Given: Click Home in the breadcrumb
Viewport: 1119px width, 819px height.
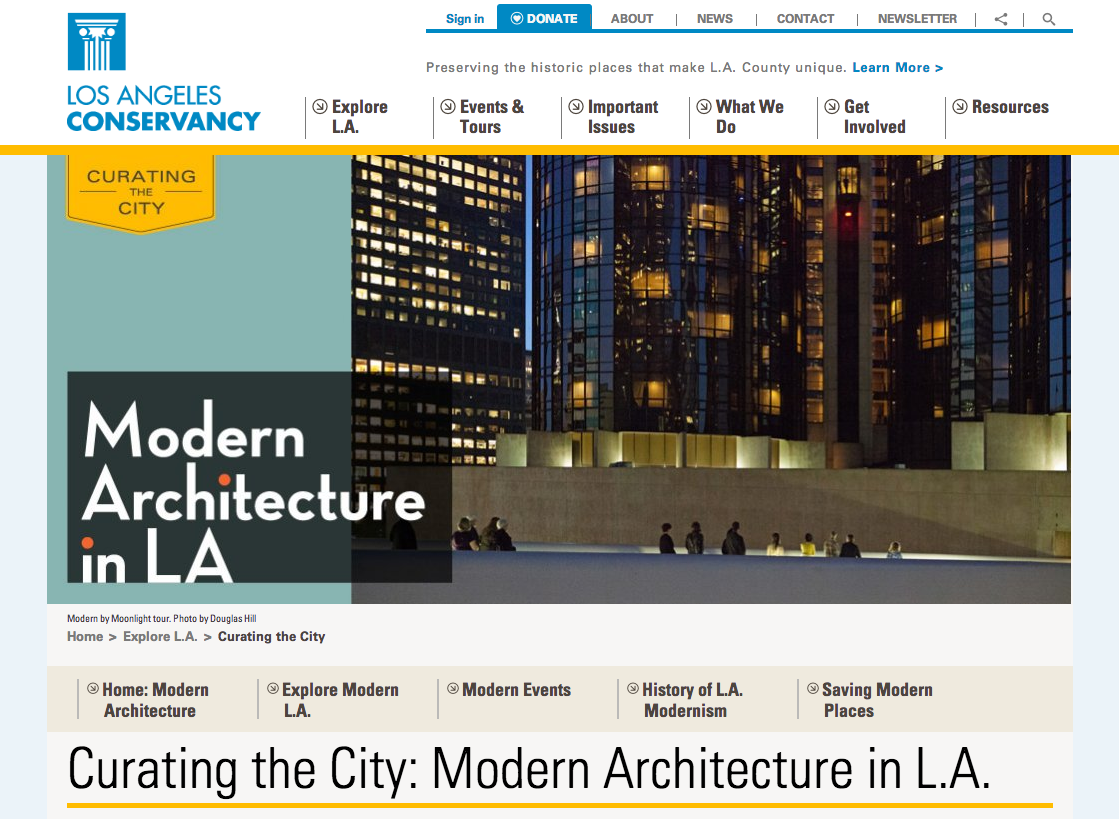Looking at the screenshot, I should [x=85, y=636].
